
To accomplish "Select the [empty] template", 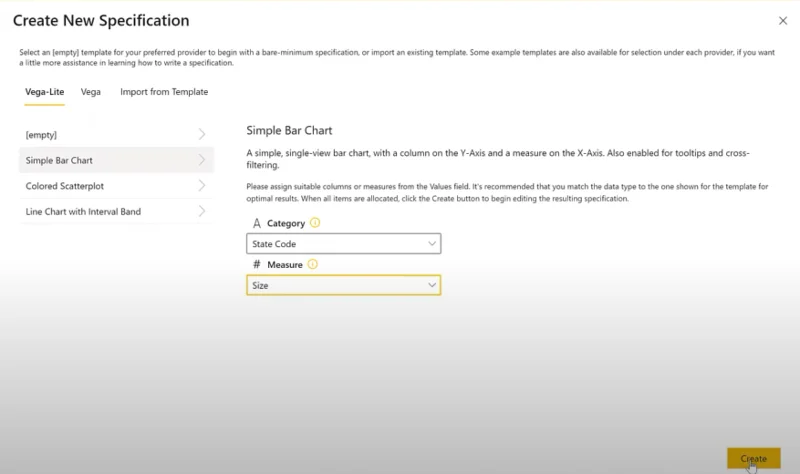I will (116, 135).
